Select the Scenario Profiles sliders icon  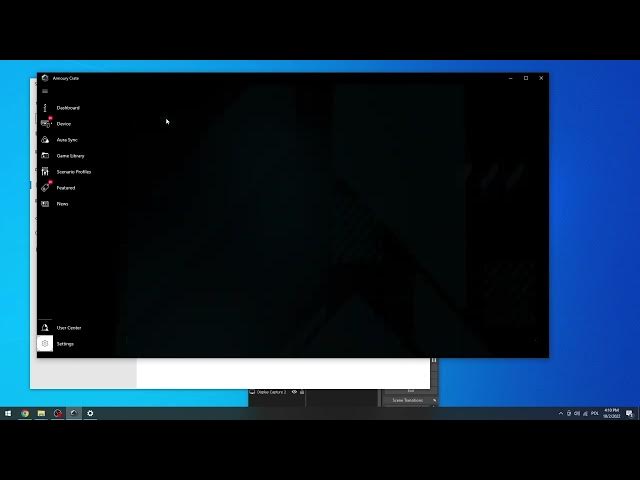tap(45, 172)
